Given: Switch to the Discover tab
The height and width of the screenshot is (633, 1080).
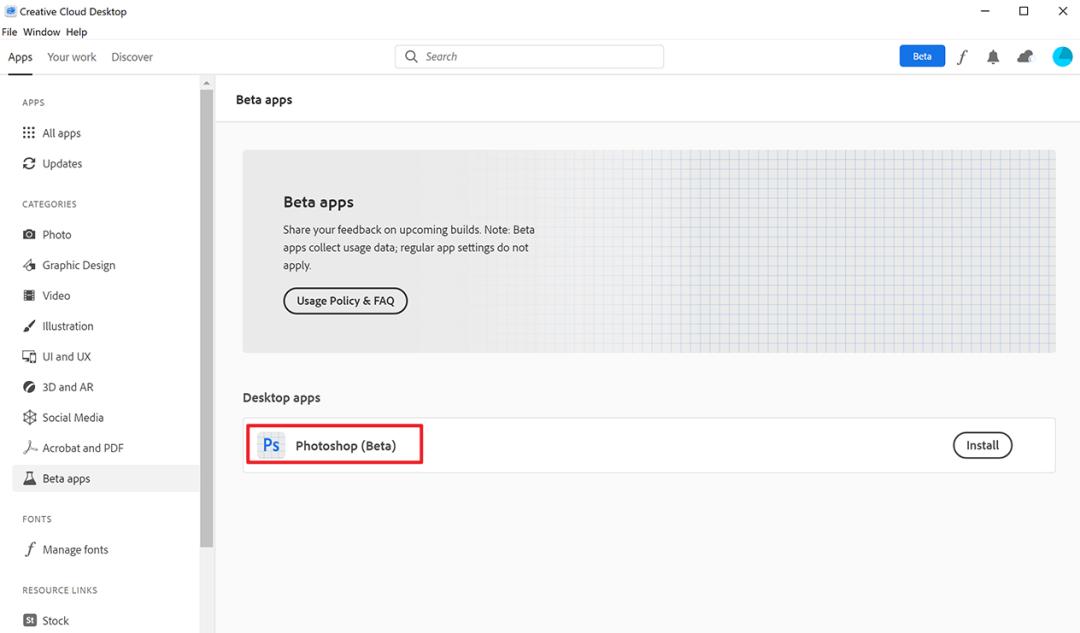Looking at the screenshot, I should [132, 57].
